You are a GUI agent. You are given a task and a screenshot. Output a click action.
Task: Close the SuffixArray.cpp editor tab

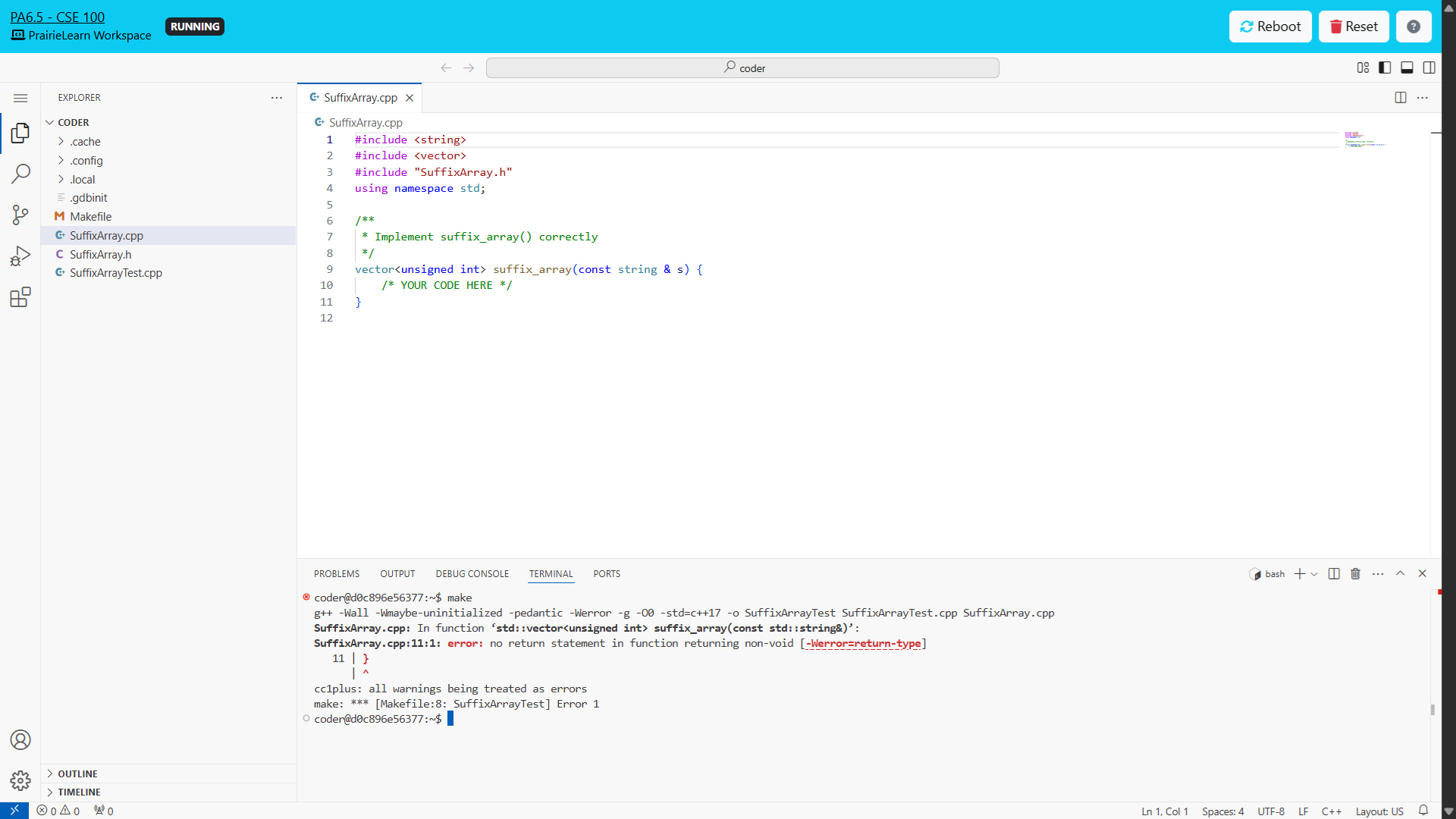[x=409, y=98]
